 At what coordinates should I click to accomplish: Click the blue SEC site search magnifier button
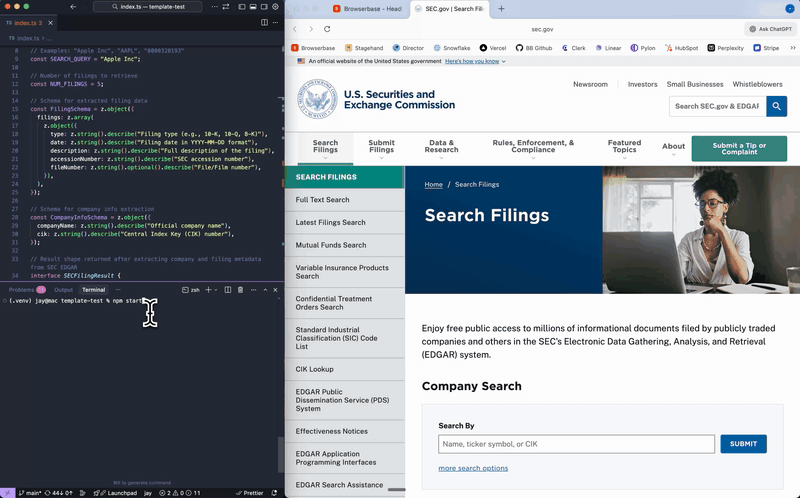click(777, 106)
